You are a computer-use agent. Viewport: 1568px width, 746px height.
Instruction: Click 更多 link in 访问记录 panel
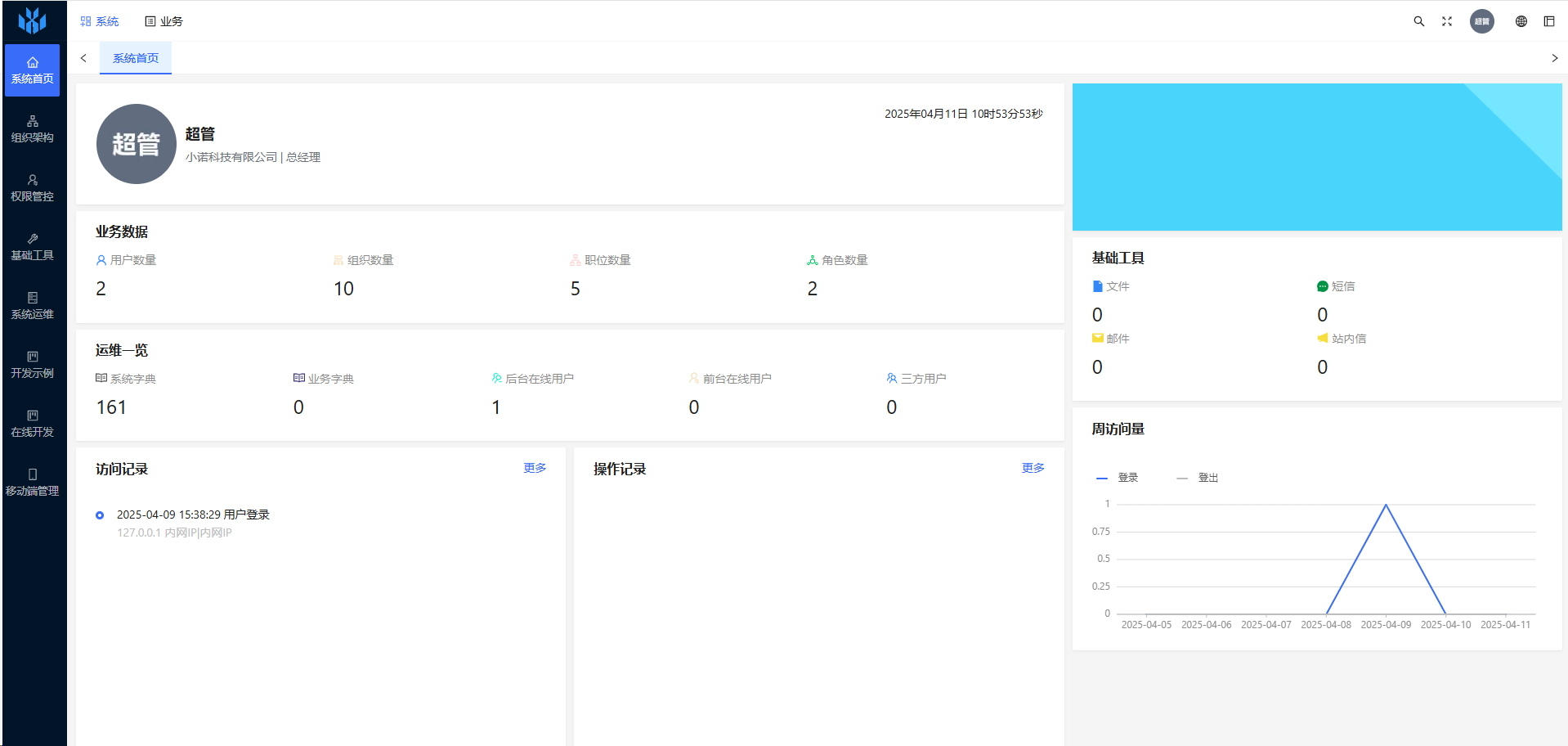[x=535, y=468]
